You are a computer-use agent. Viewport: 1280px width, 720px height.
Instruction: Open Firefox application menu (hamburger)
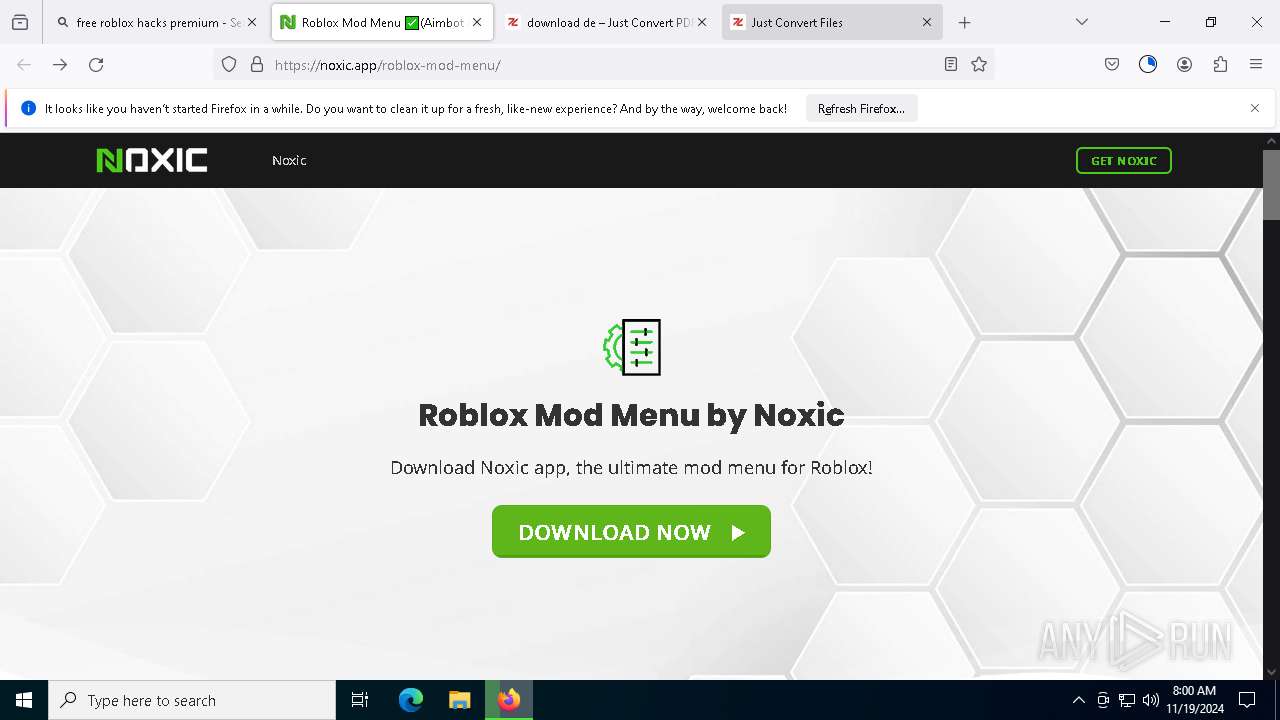pyautogui.click(x=1256, y=64)
